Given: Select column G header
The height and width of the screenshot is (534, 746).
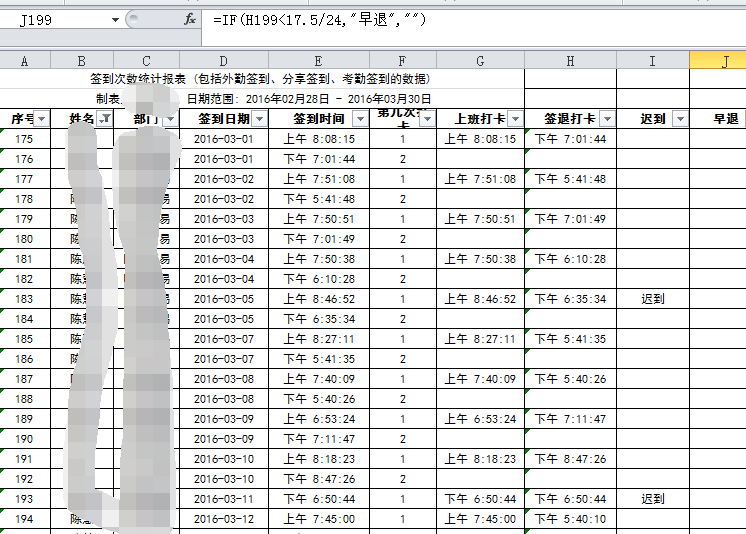Looking at the screenshot, I should tap(480, 60).
